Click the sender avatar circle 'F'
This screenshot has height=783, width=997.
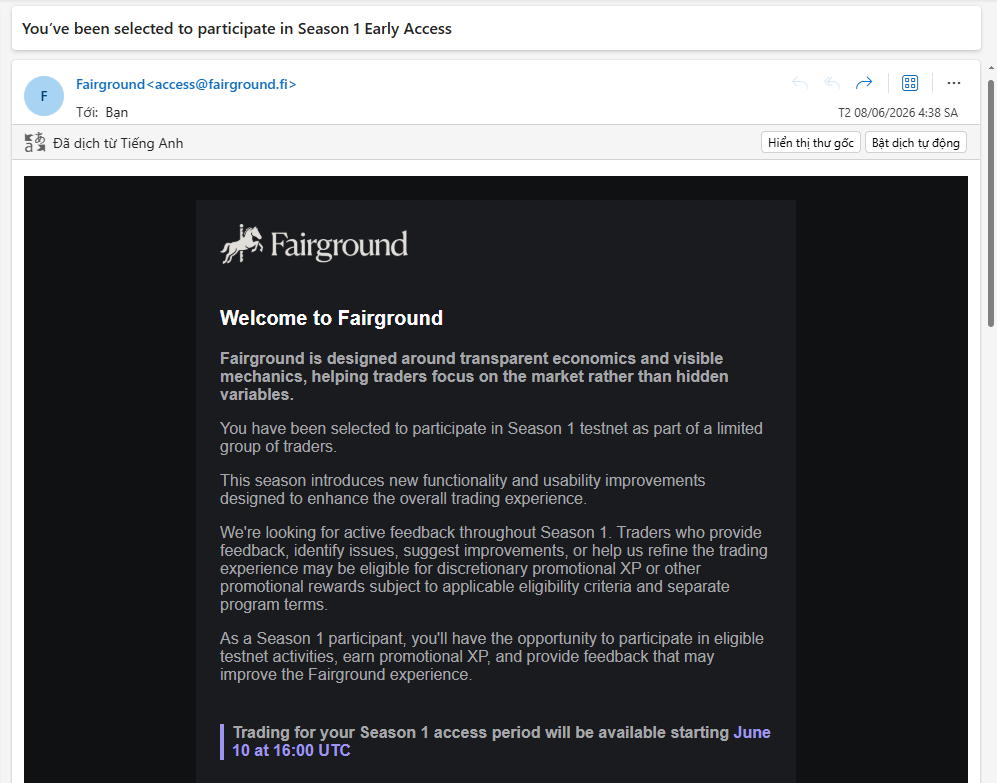tap(44, 96)
